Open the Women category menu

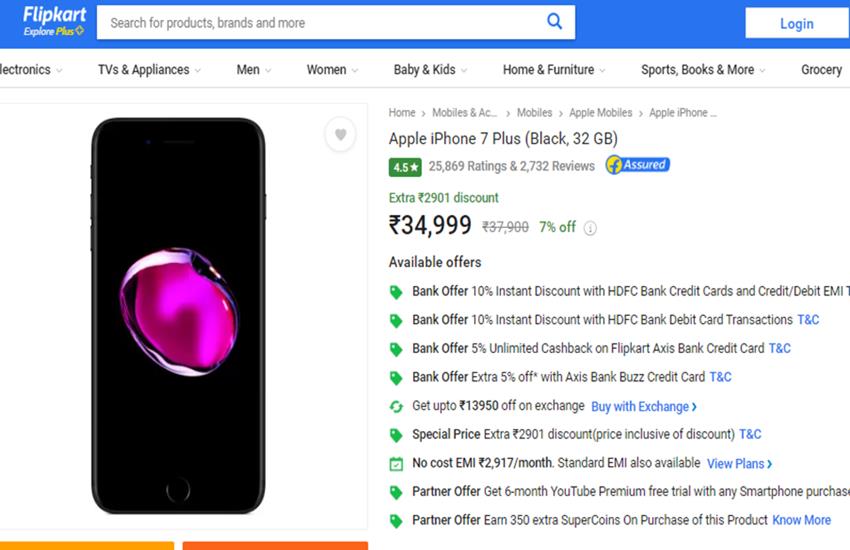tap(331, 70)
